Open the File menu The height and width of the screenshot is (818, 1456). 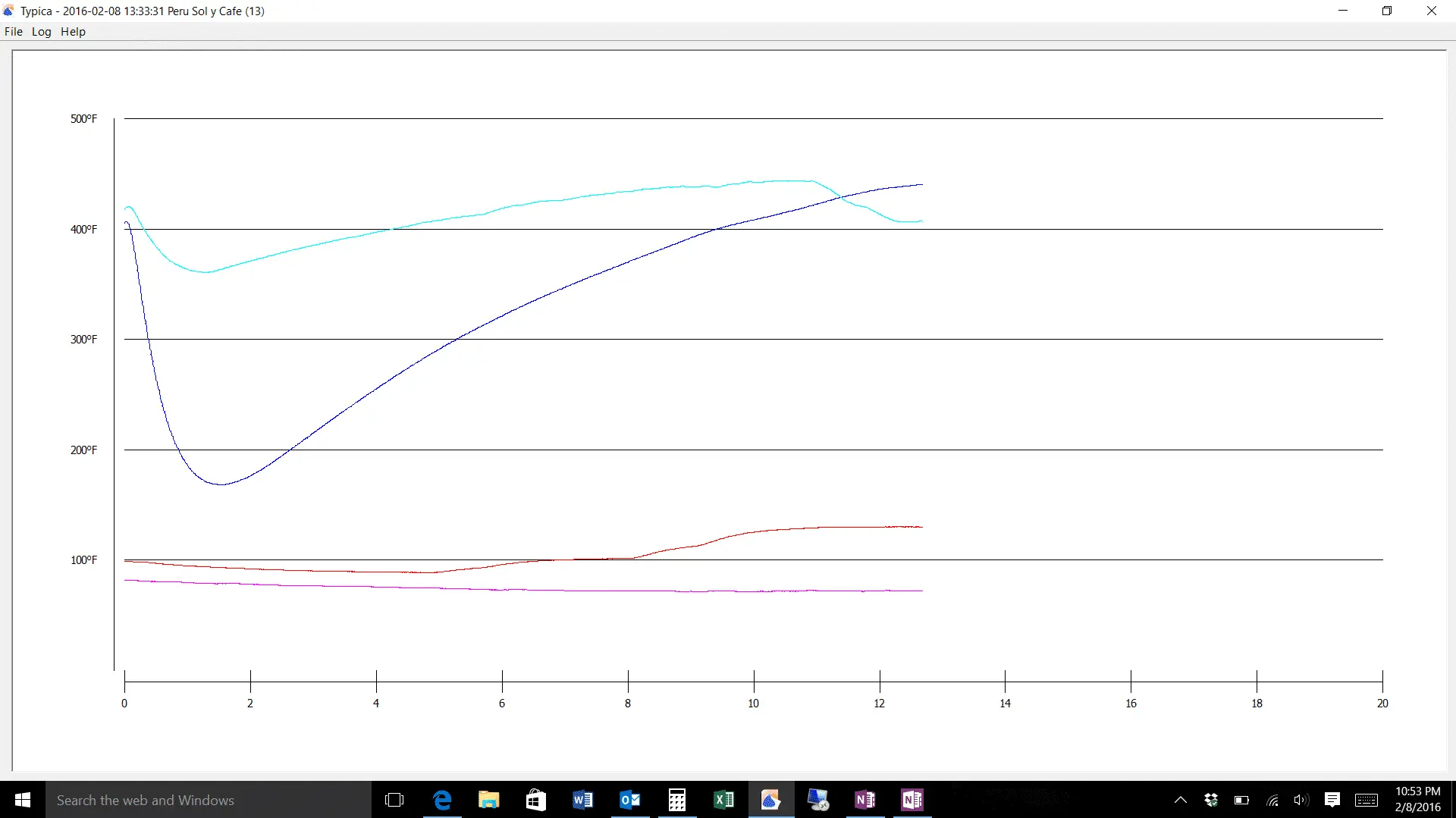[14, 32]
